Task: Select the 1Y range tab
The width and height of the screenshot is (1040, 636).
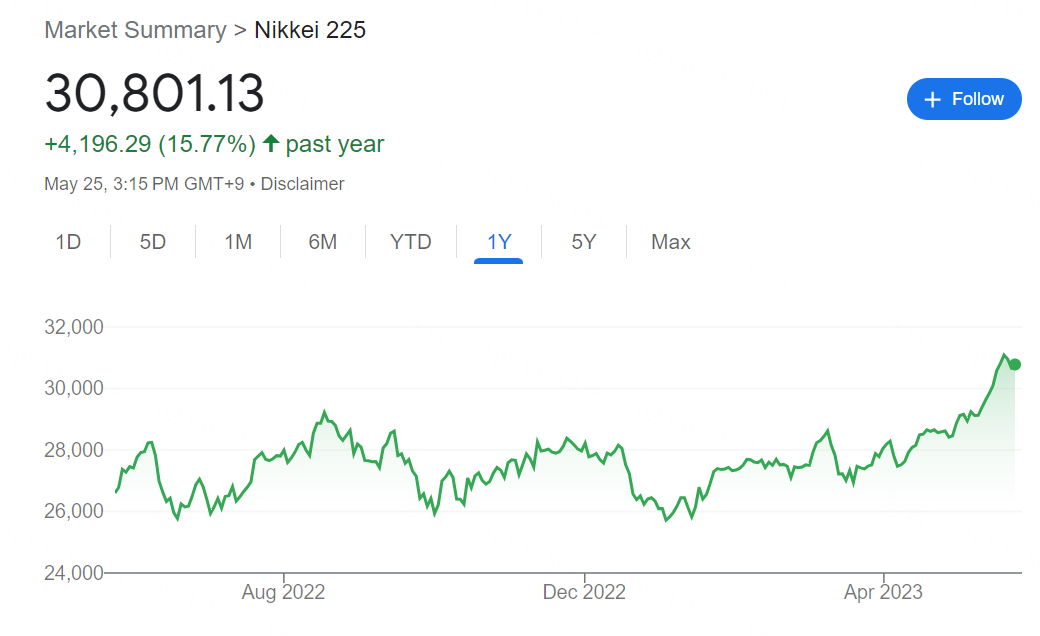Action: point(499,242)
